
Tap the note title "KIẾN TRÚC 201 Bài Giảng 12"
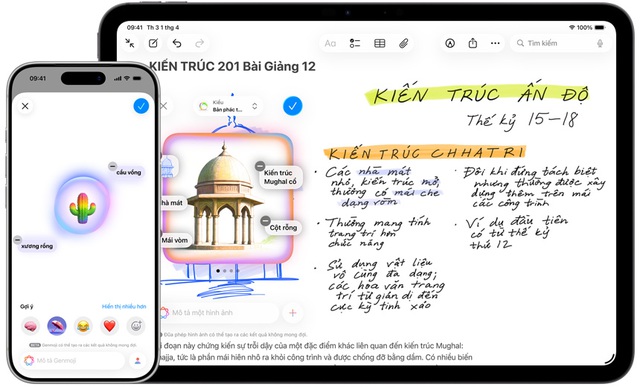[232, 66]
